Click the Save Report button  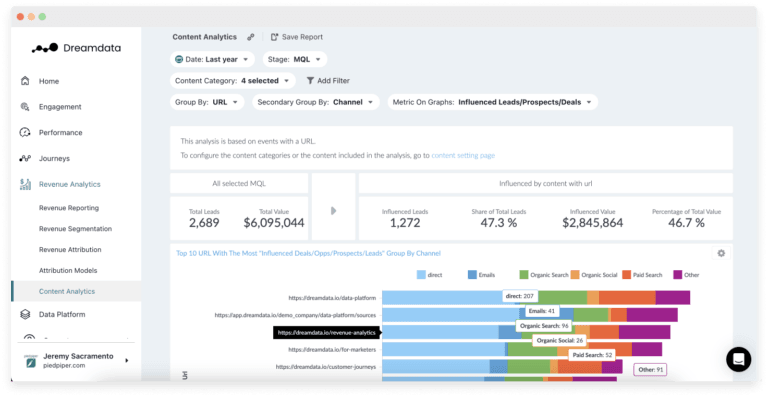click(296, 37)
